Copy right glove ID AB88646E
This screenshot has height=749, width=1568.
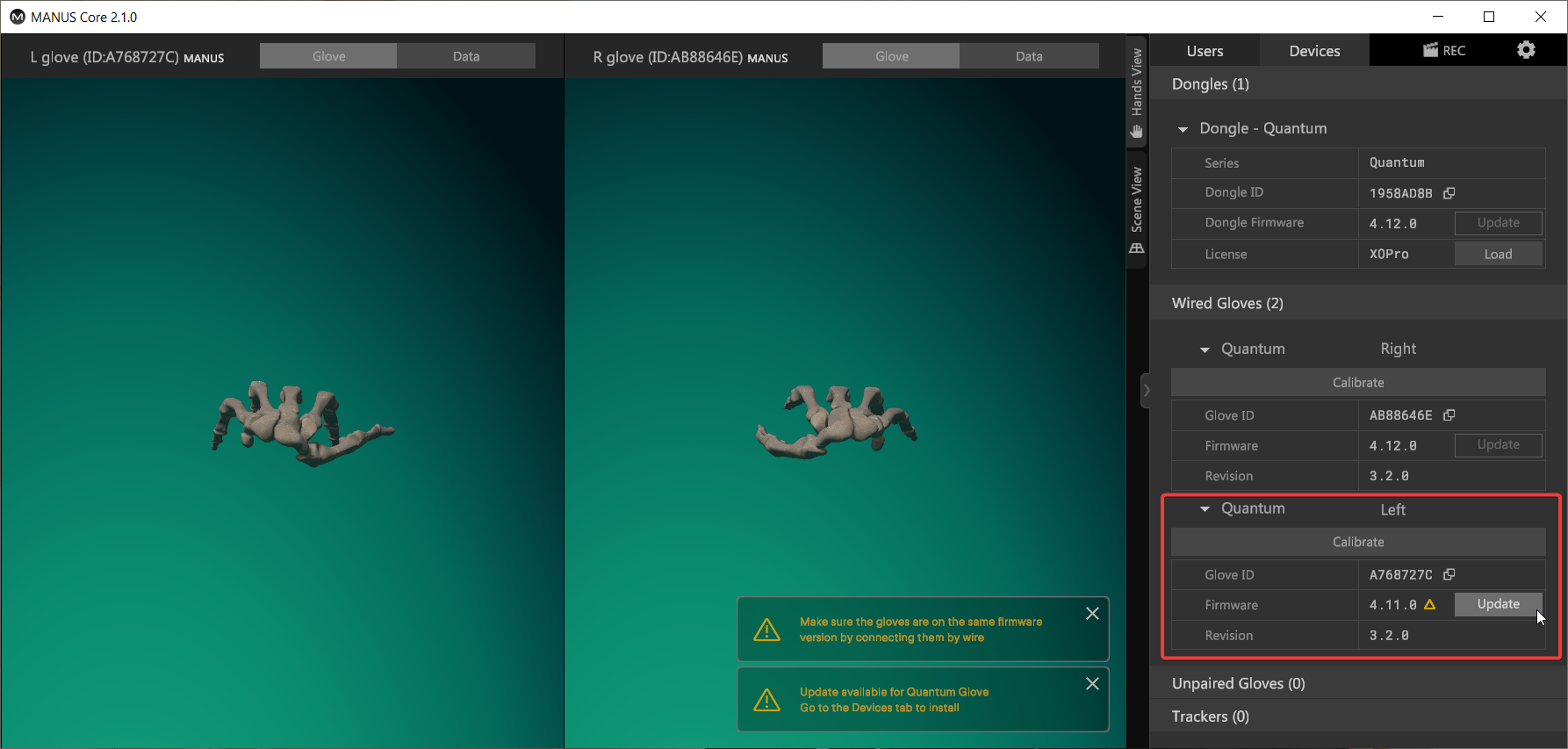click(x=1449, y=415)
